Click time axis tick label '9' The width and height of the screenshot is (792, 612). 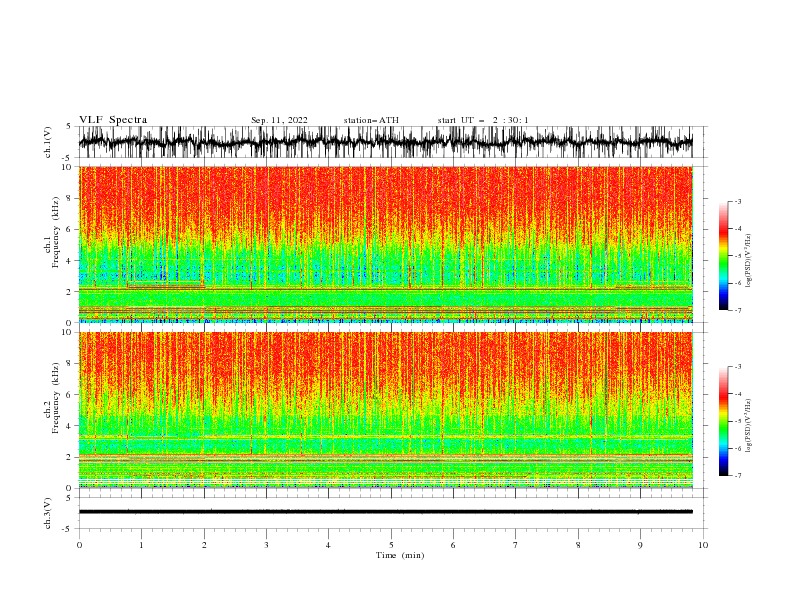[640, 545]
